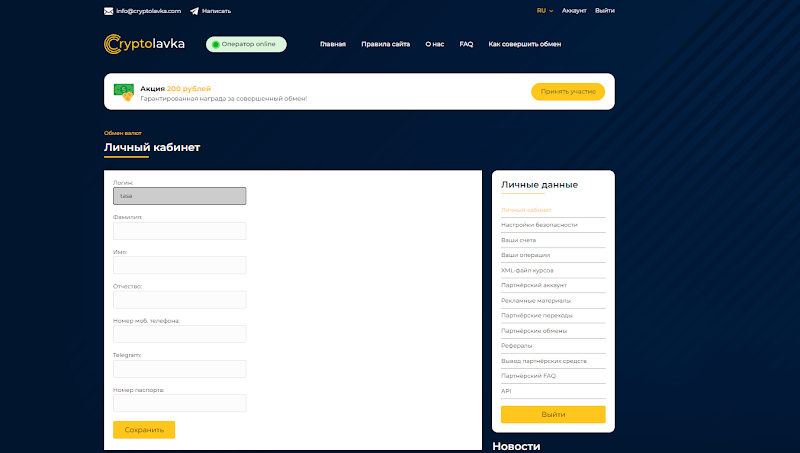The width and height of the screenshot is (800, 453).
Task: Click the Cryptolavka logo
Action: [x=144, y=44]
